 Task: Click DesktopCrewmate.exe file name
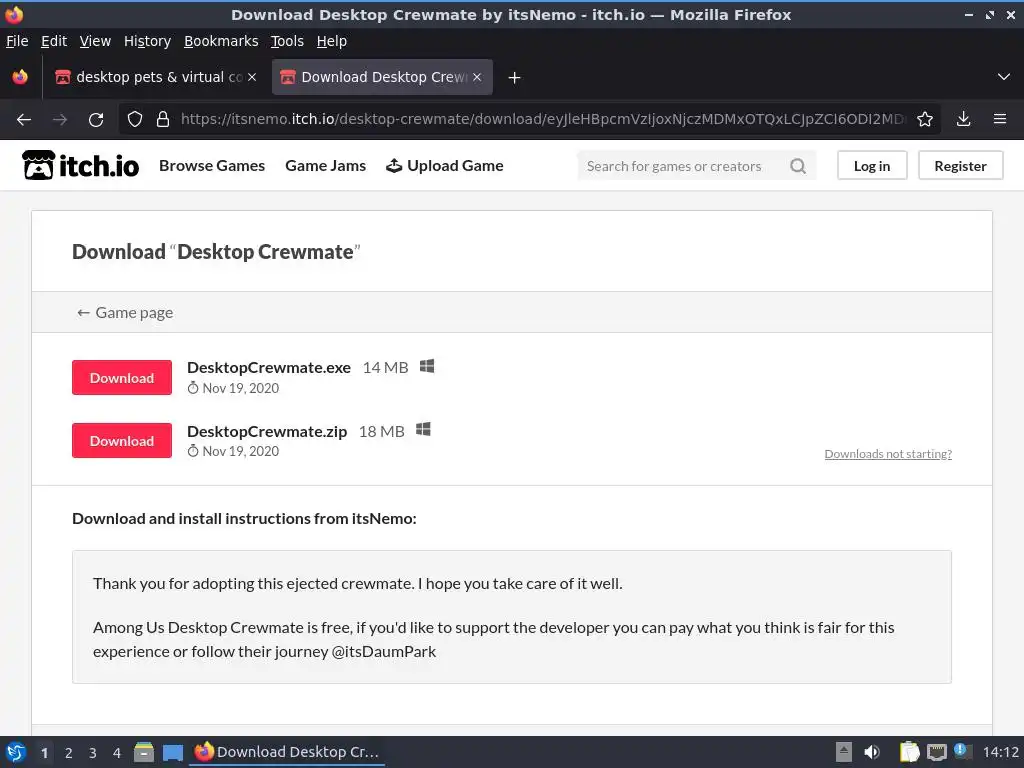[268, 368]
